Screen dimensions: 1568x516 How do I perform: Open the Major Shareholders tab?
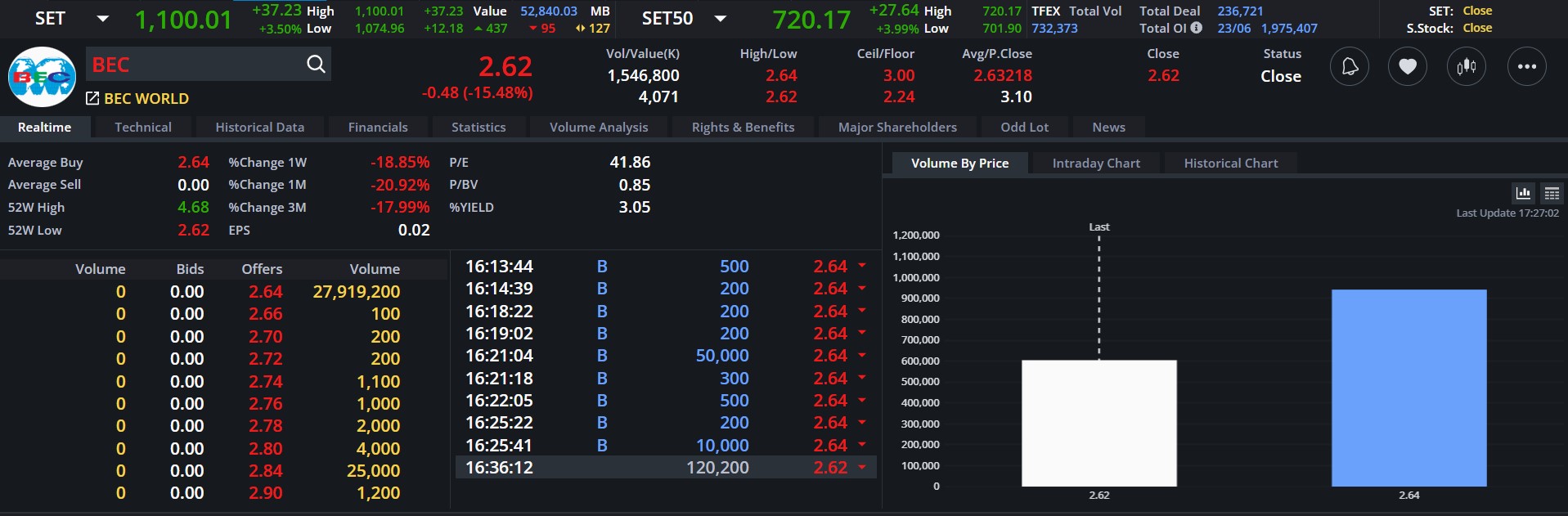[897, 127]
